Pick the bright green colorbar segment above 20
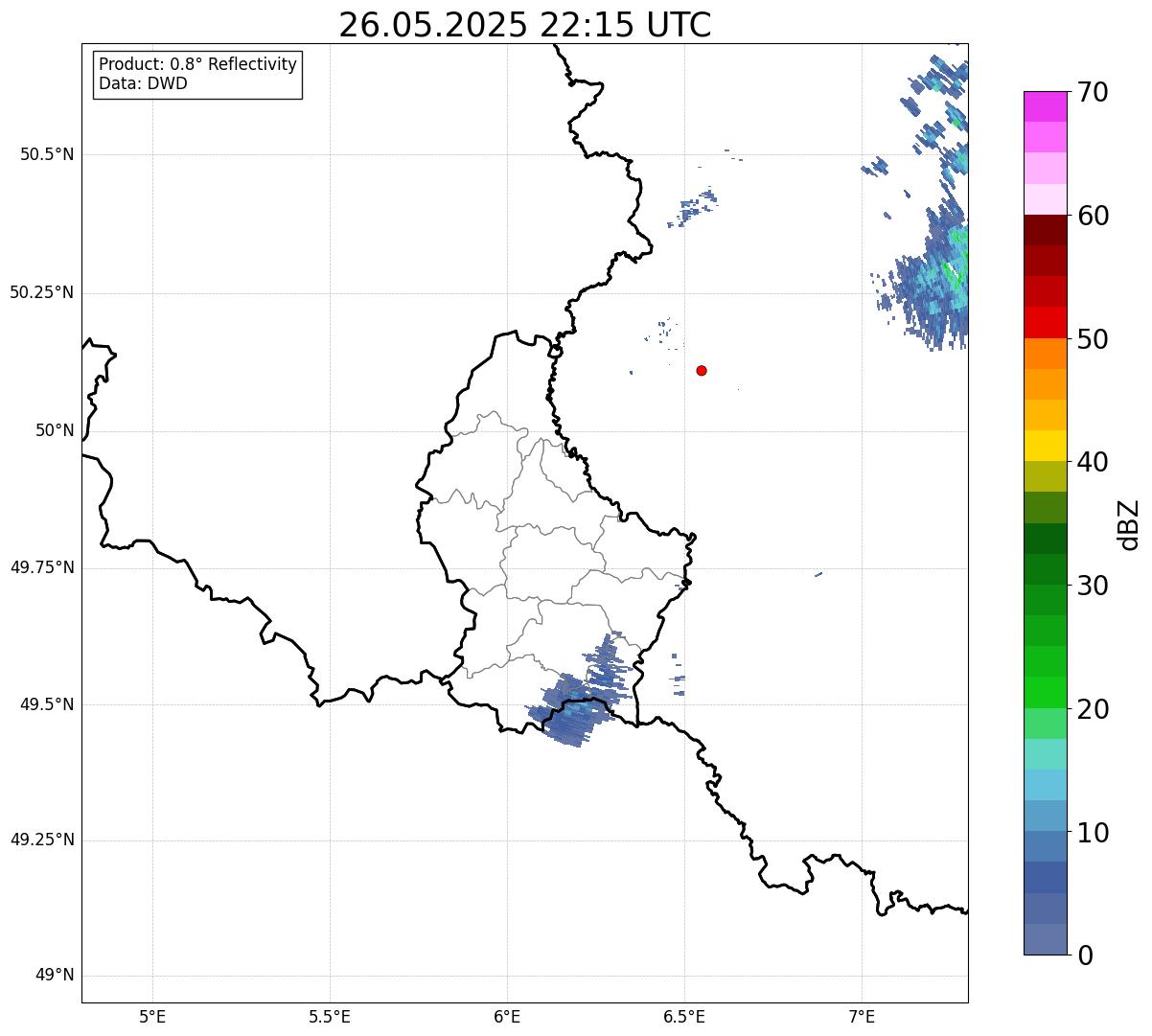 click(x=1045, y=692)
